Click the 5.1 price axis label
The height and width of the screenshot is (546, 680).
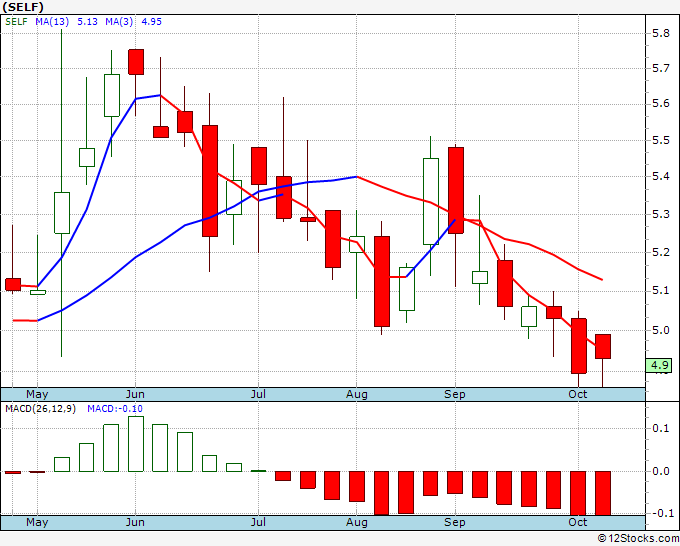pos(661,290)
